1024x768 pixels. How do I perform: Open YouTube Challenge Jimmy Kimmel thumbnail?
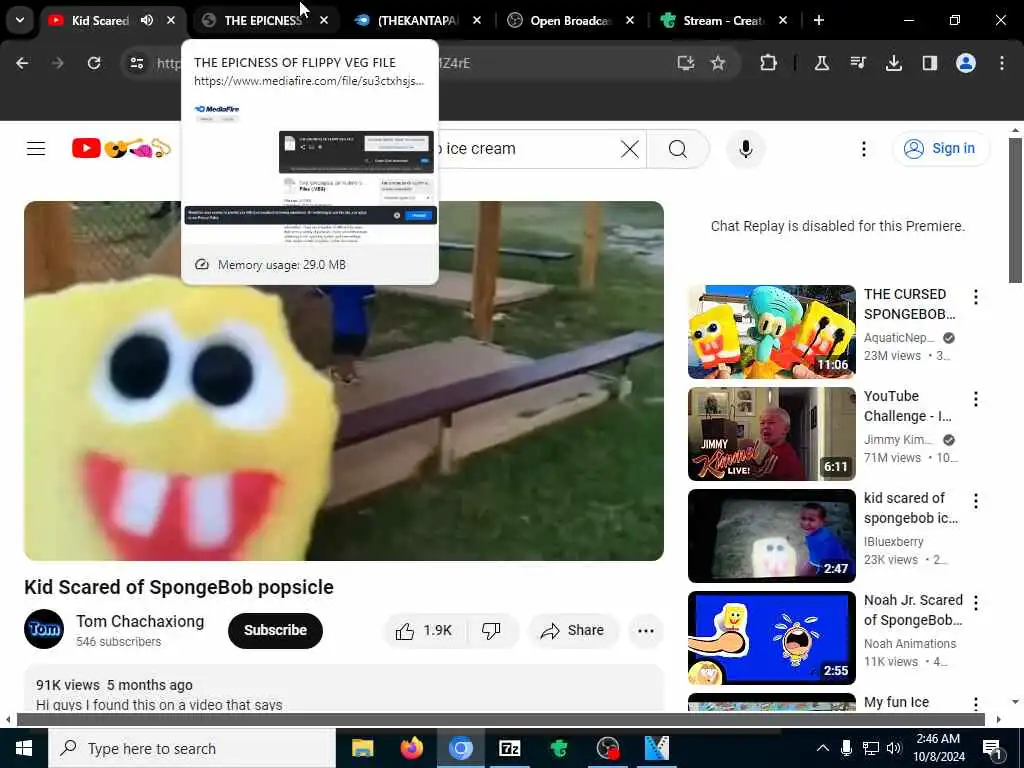pyautogui.click(x=771, y=434)
